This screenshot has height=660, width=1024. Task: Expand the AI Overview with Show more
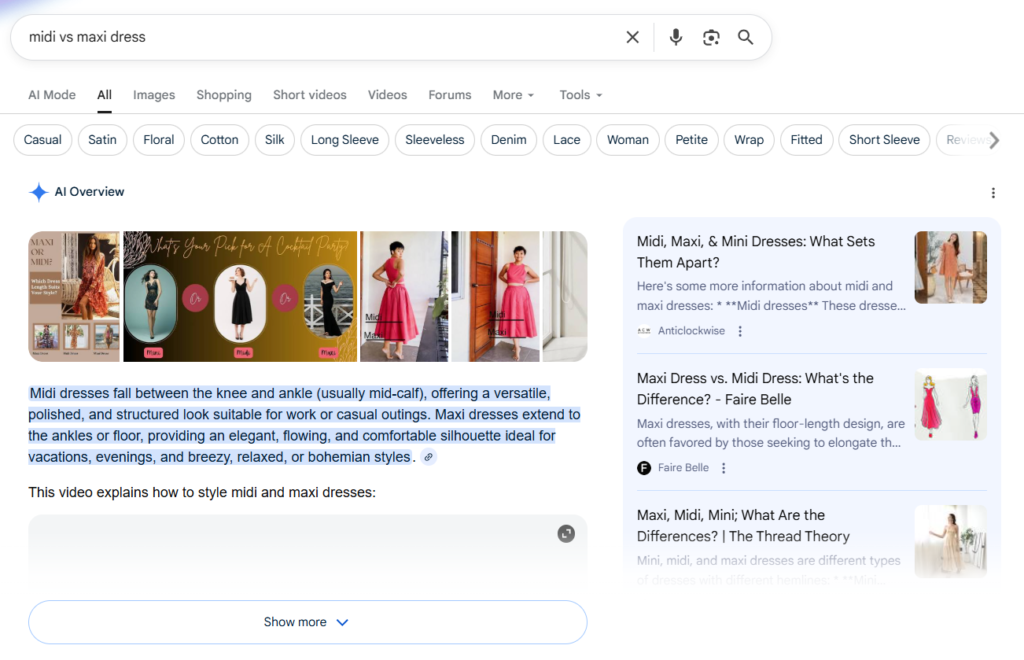tap(307, 621)
